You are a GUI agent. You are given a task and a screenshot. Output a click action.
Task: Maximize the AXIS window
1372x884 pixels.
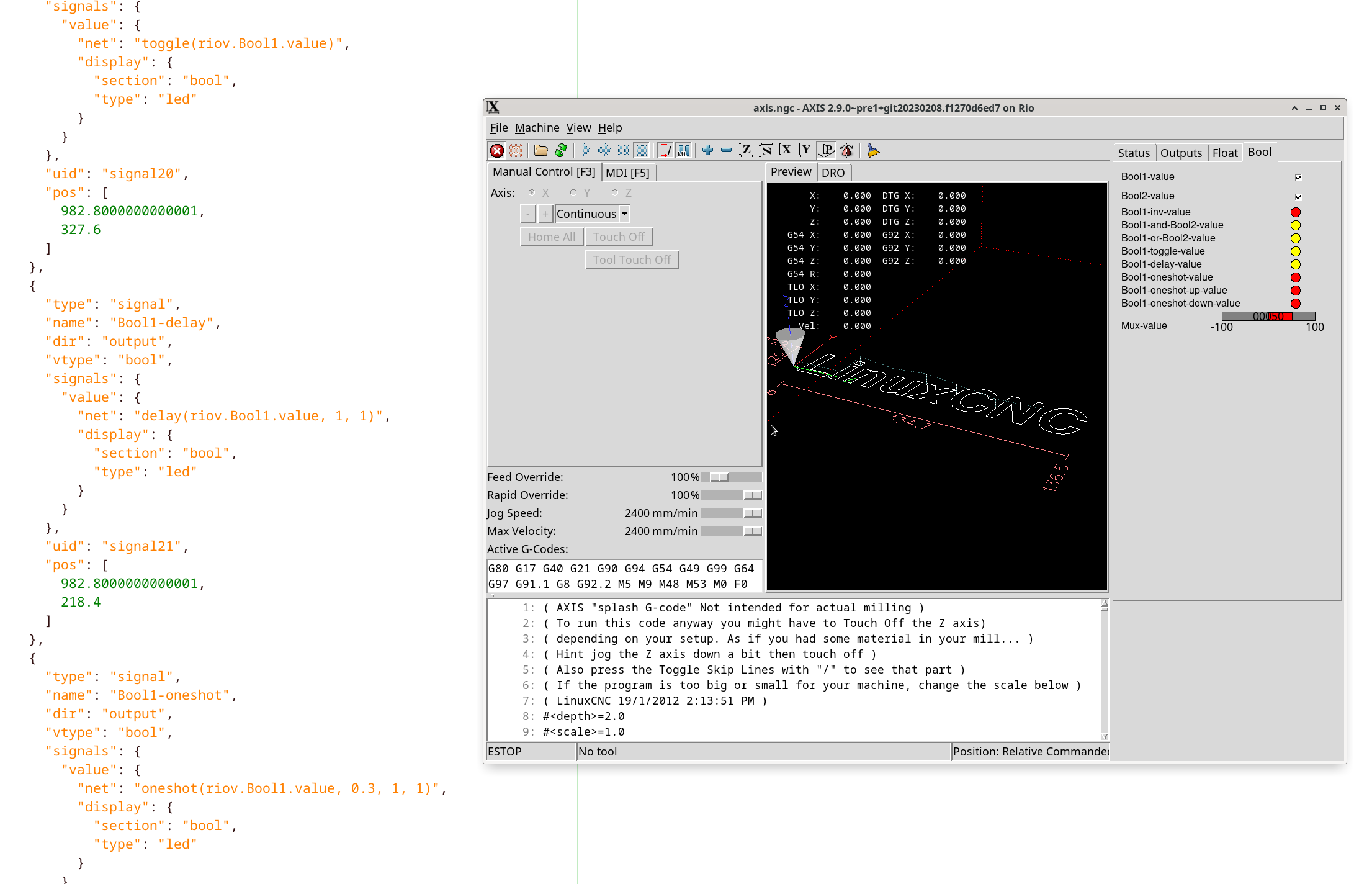coord(1323,108)
